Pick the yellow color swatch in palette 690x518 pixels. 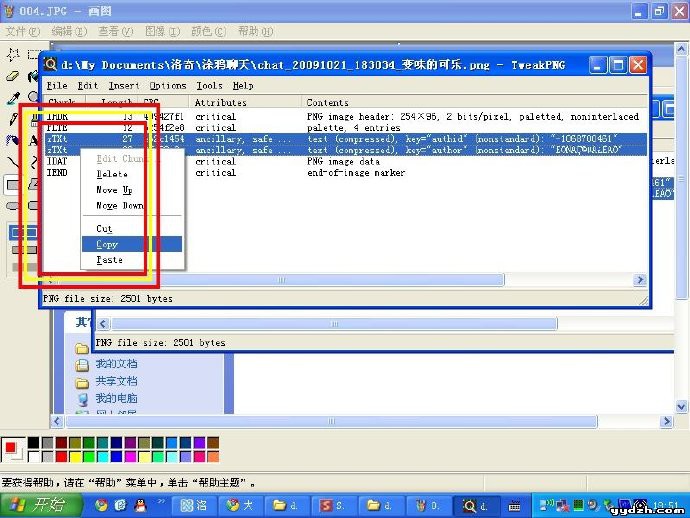[x=76, y=457]
